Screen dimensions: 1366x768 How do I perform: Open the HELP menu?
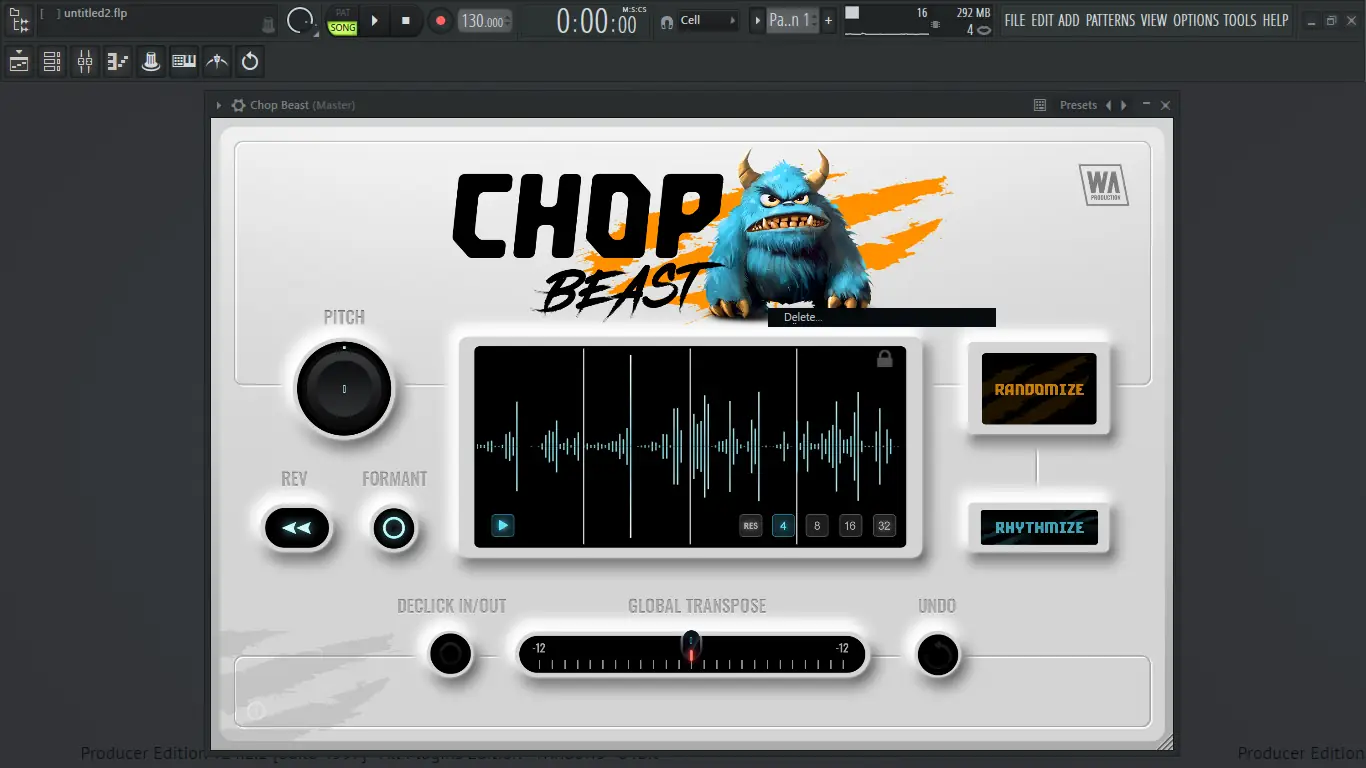(x=1275, y=20)
